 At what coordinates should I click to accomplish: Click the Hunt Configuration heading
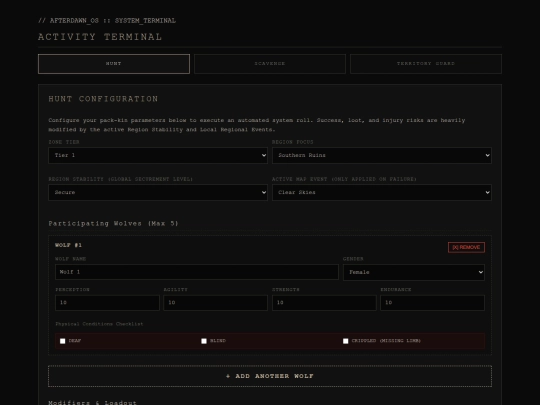[x=103, y=99]
